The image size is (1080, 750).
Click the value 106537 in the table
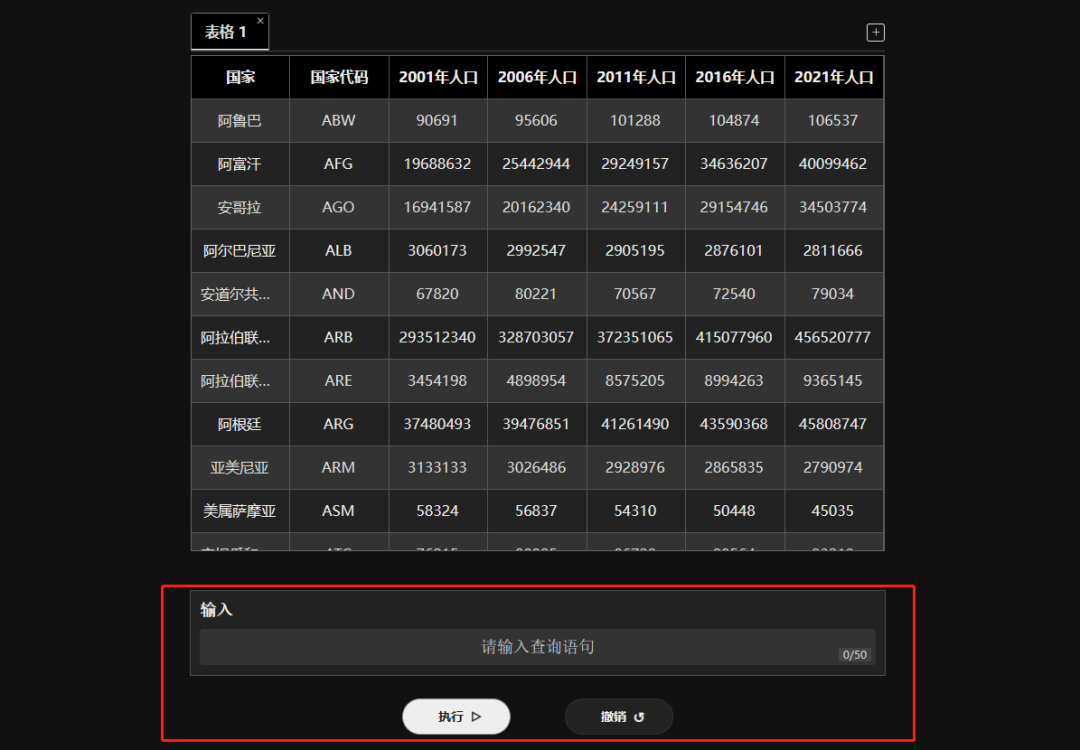tap(833, 121)
